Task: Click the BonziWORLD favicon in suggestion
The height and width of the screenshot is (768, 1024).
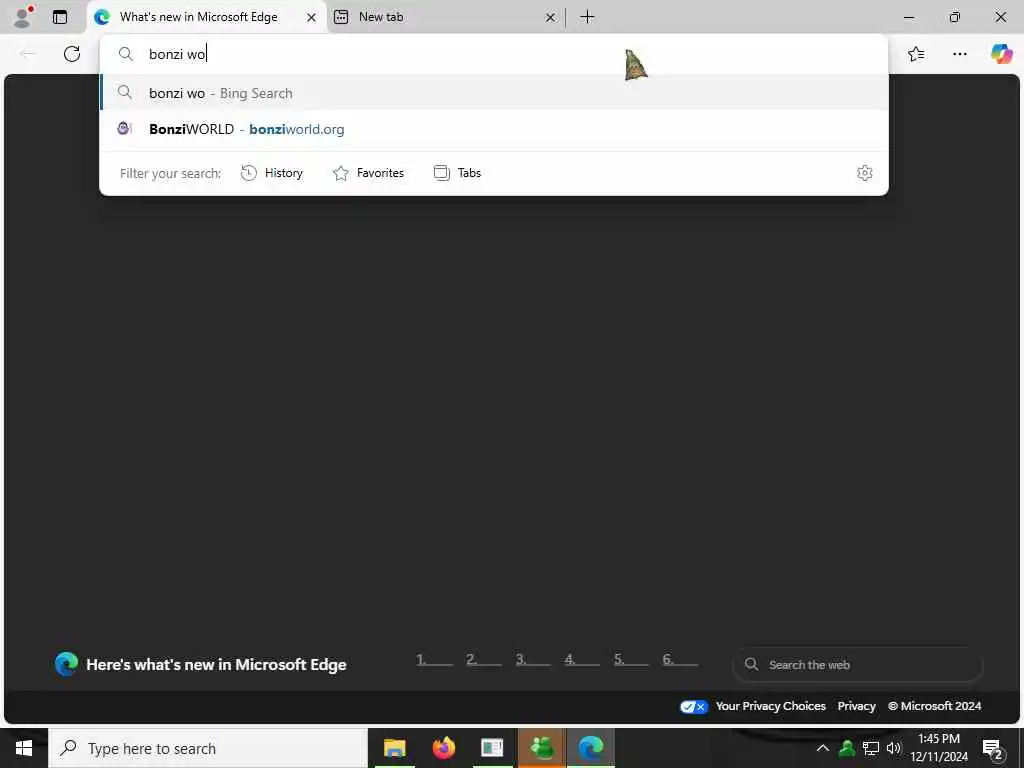Action: 124,129
